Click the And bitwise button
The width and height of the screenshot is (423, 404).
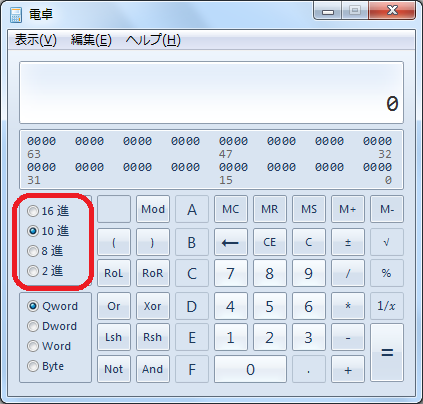point(153,369)
